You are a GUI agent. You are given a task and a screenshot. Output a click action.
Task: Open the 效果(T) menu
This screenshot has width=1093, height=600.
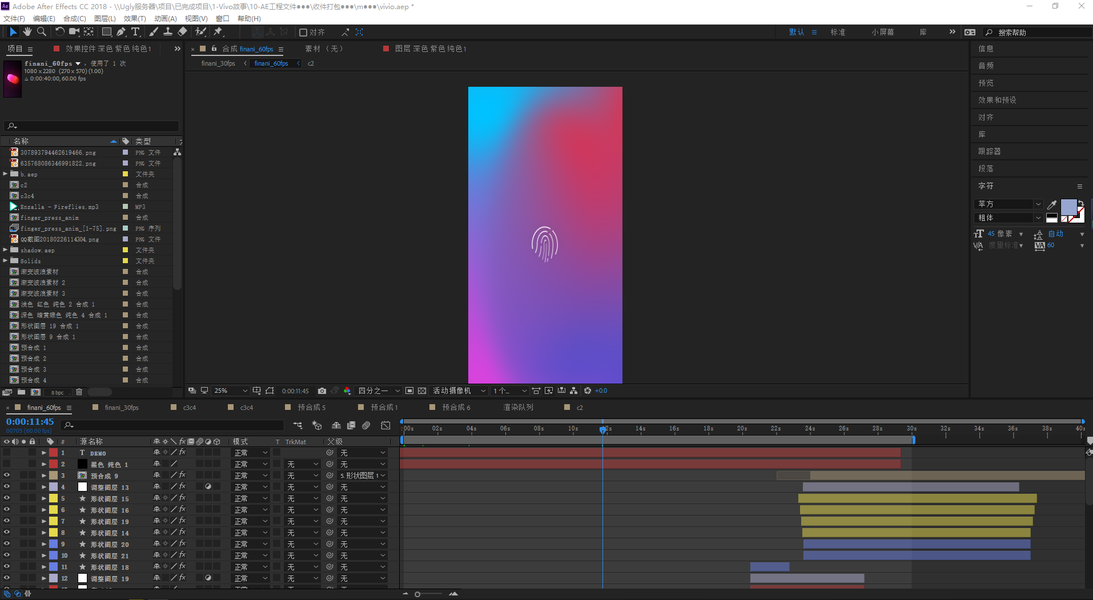point(135,19)
